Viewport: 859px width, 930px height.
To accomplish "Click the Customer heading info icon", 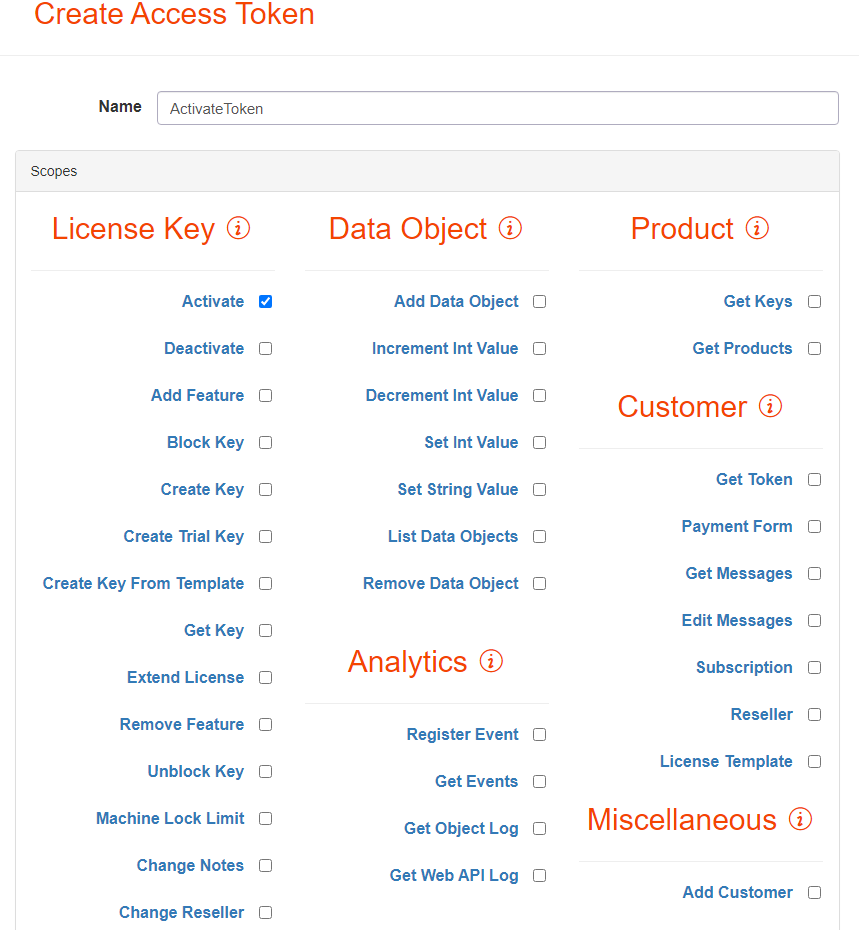I will point(770,406).
